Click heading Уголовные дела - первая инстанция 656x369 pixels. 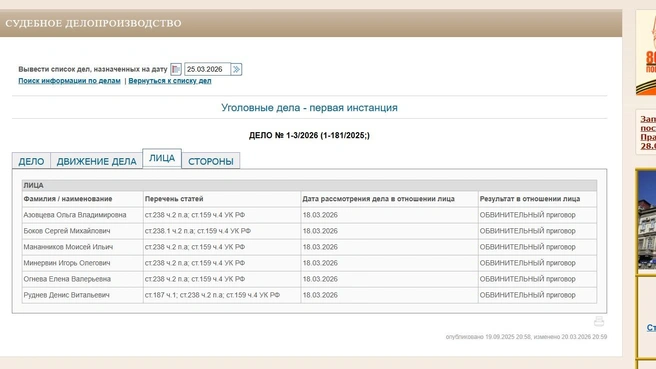309,108
